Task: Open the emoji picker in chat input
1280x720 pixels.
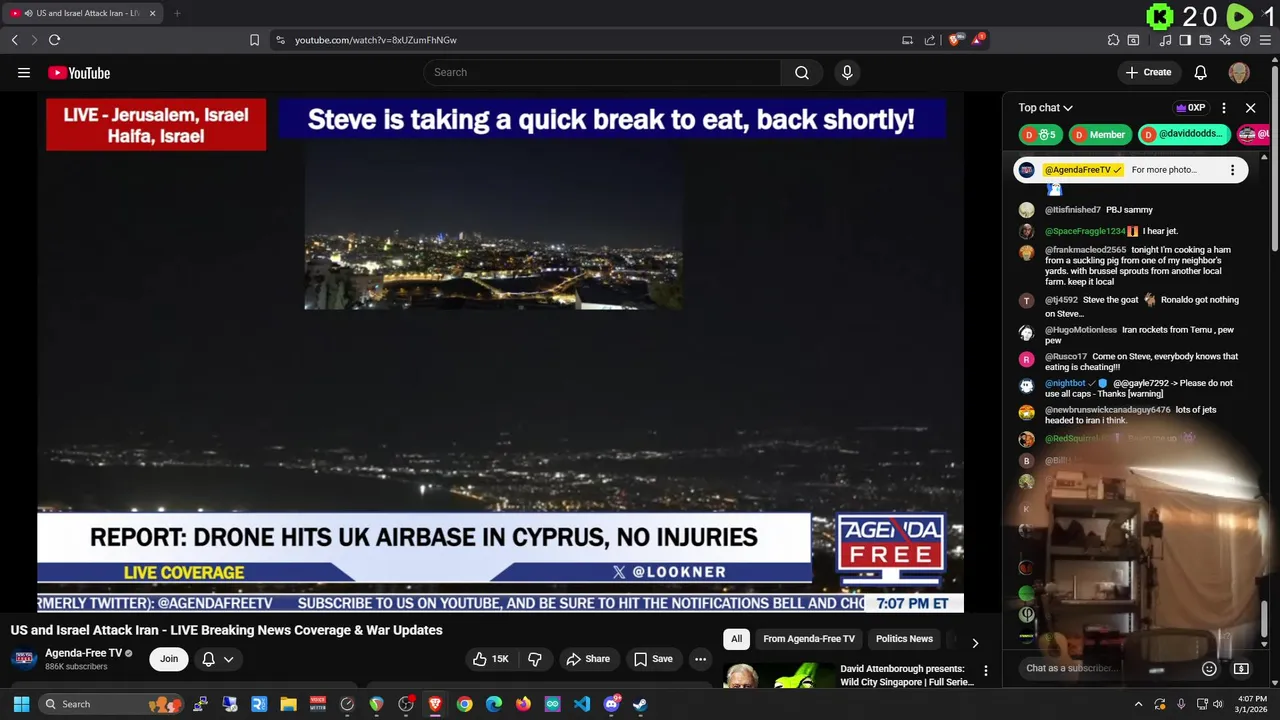Action: click(1209, 668)
